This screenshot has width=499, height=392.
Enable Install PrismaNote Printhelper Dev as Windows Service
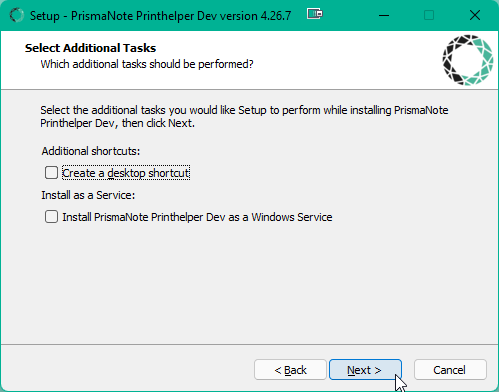point(51,217)
